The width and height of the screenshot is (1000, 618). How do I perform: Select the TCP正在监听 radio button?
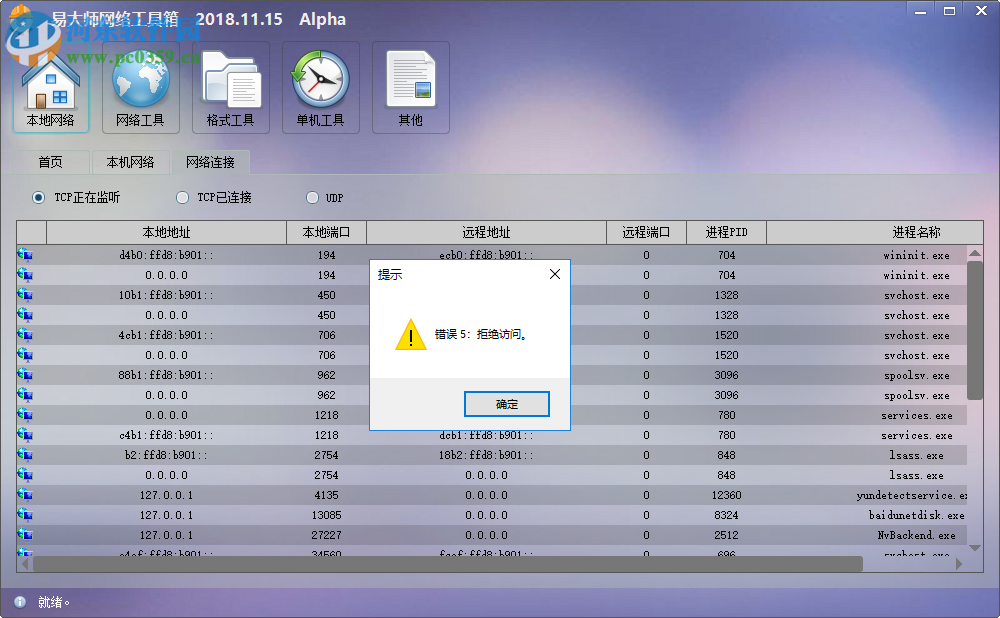click(37, 197)
